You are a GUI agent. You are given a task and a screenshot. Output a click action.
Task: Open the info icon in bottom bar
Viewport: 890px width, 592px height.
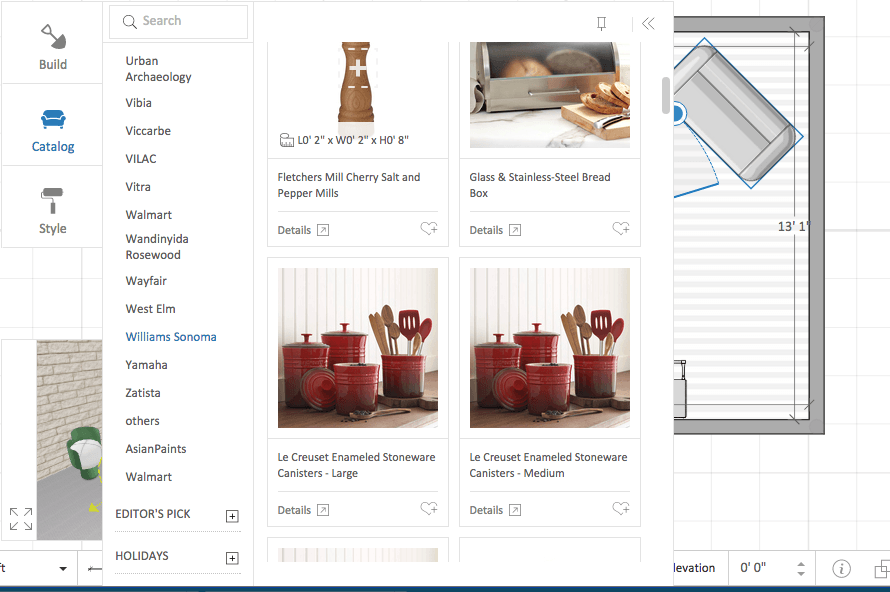pyautogui.click(x=841, y=568)
